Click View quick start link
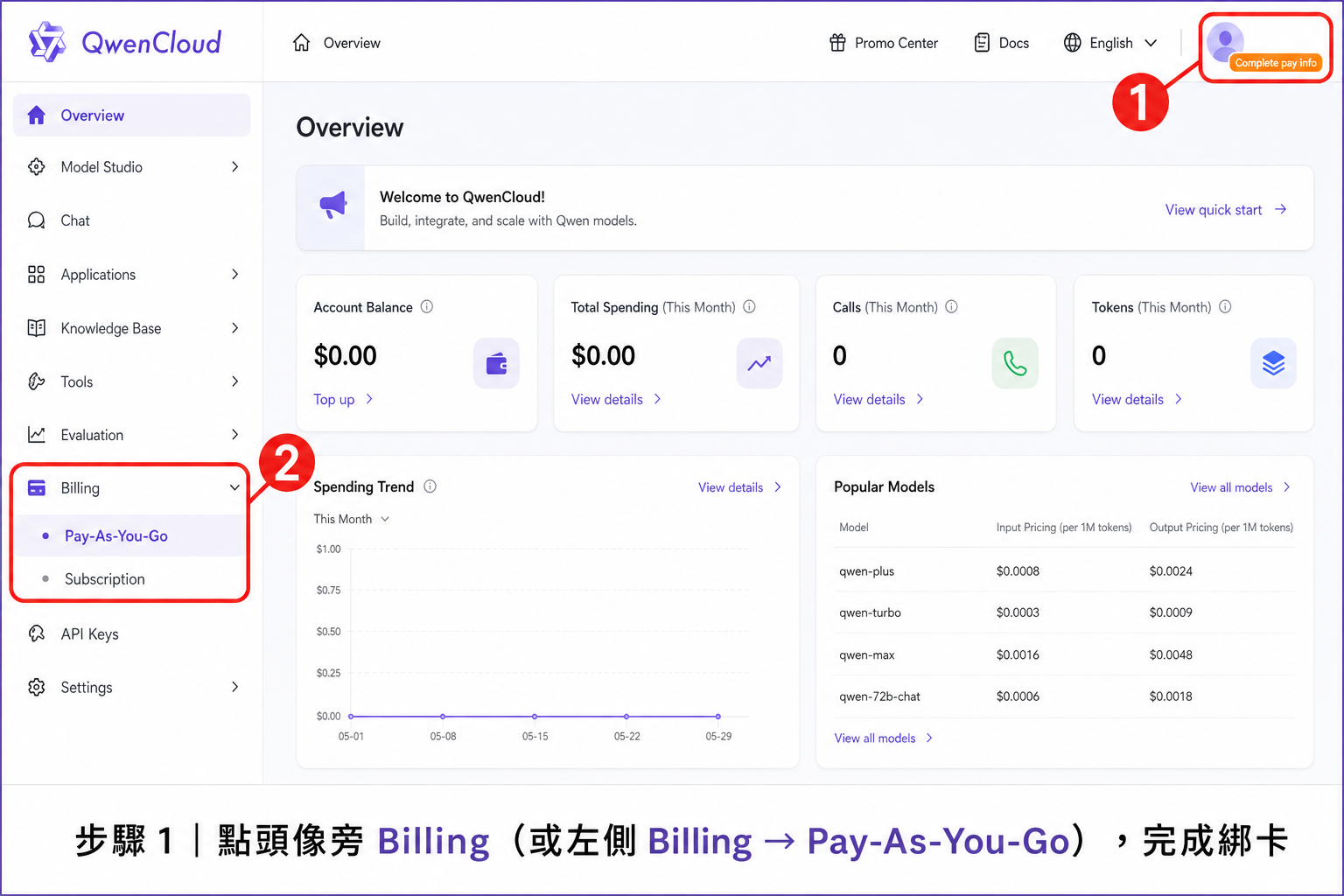 click(1226, 210)
